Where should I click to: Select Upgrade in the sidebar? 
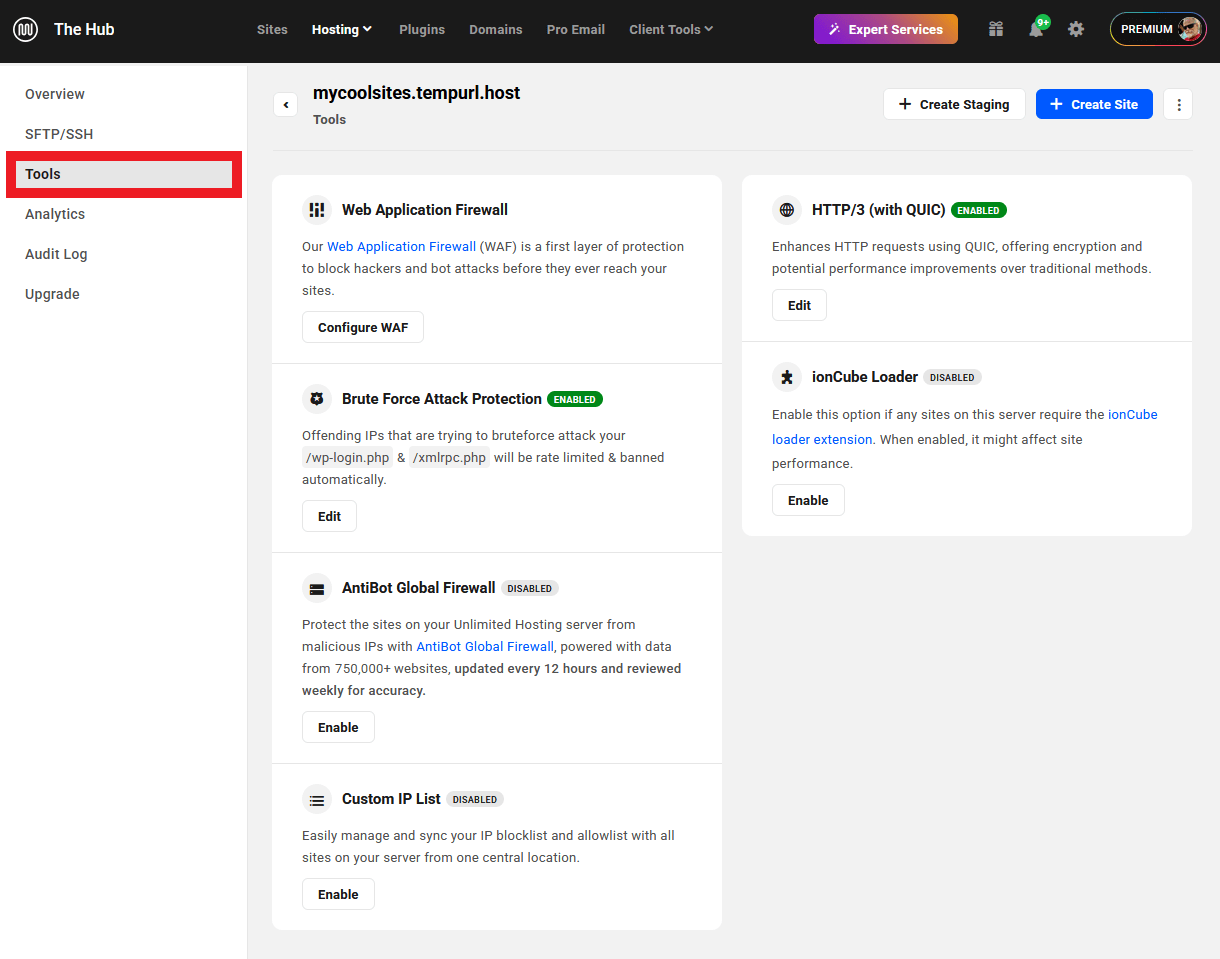pos(52,294)
